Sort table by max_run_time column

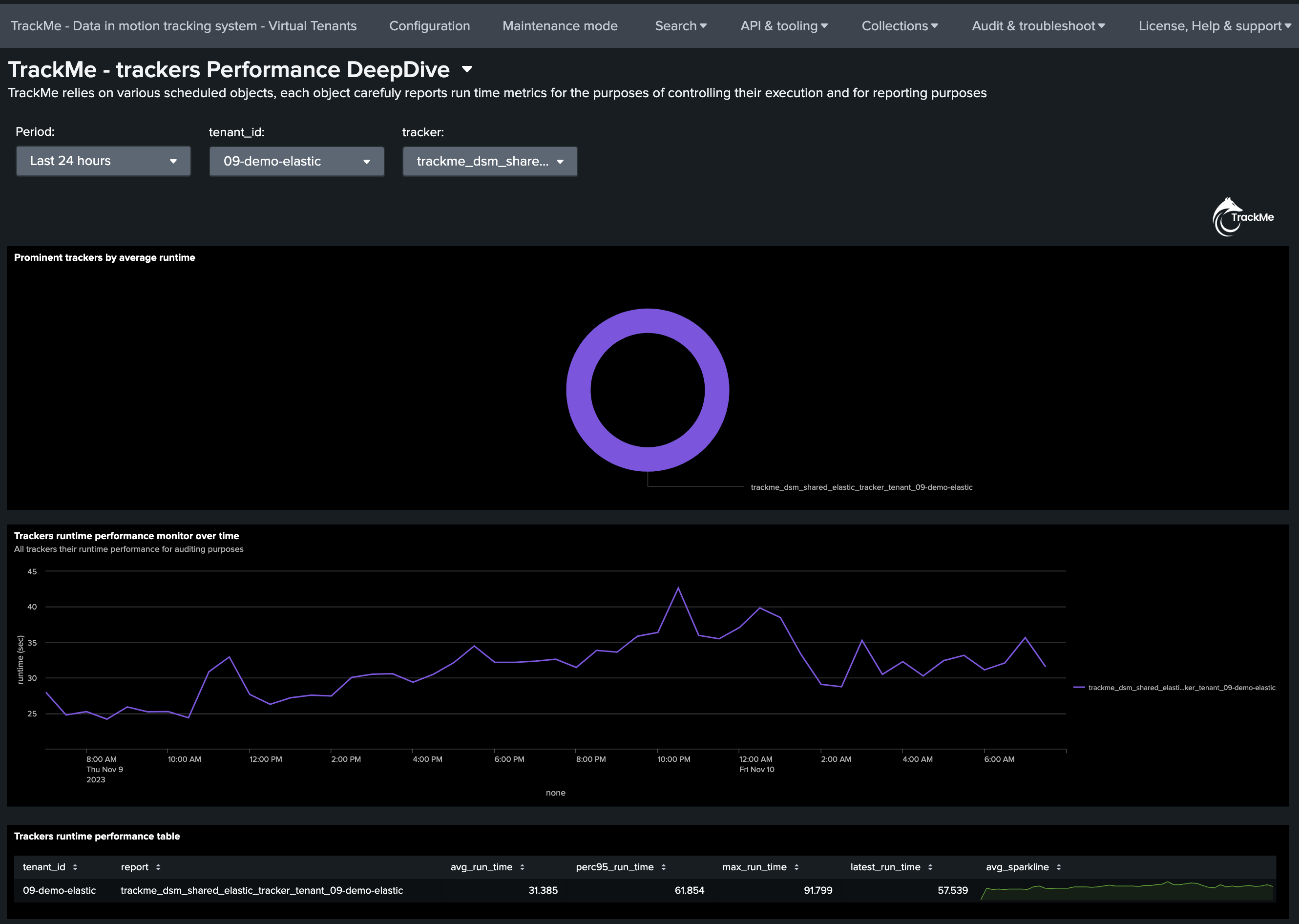[761, 867]
